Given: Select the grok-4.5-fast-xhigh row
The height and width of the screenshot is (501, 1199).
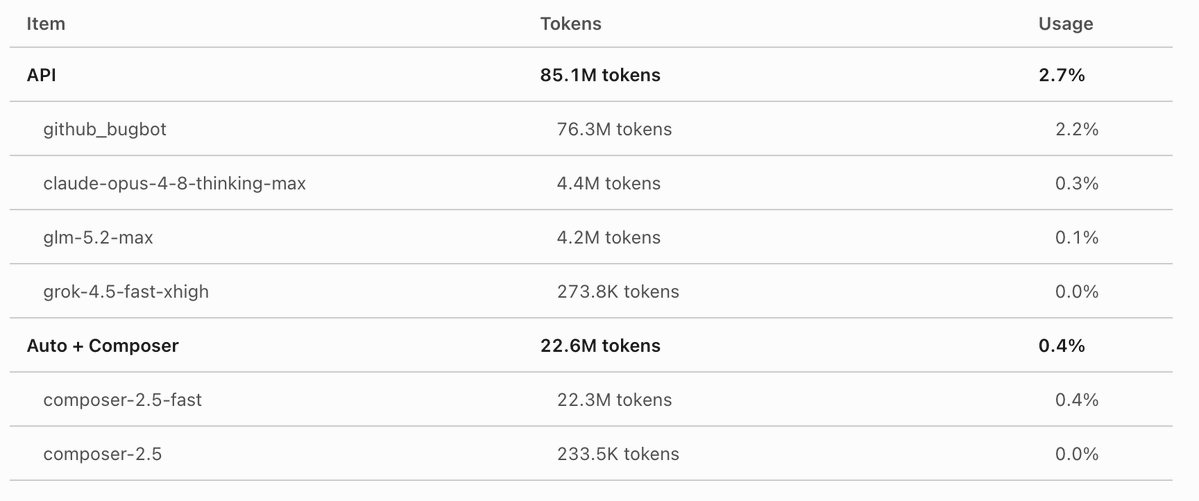Looking at the screenshot, I should pos(591,291).
